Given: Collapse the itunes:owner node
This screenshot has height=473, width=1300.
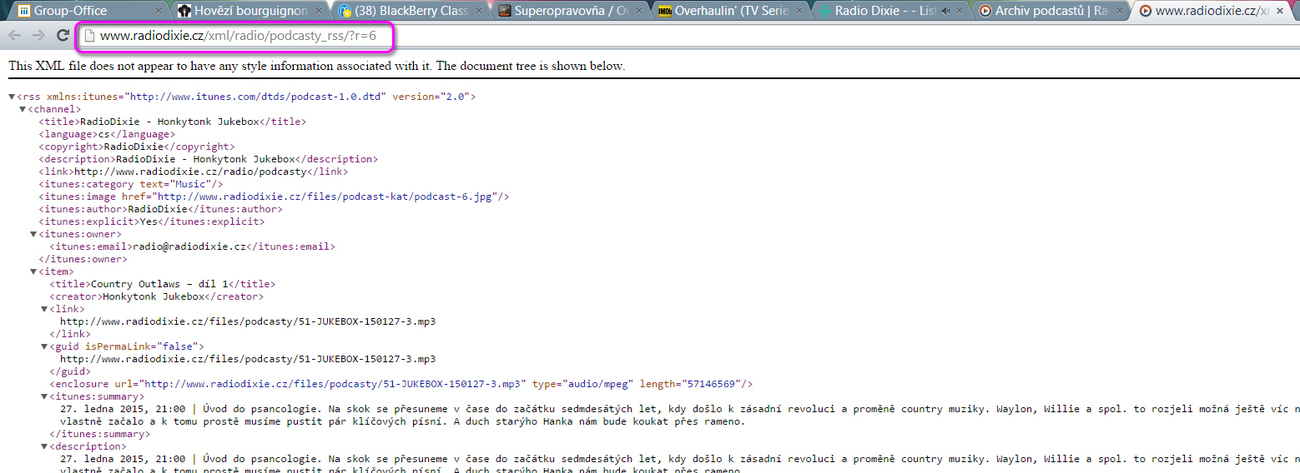Looking at the screenshot, I should [34, 234].
